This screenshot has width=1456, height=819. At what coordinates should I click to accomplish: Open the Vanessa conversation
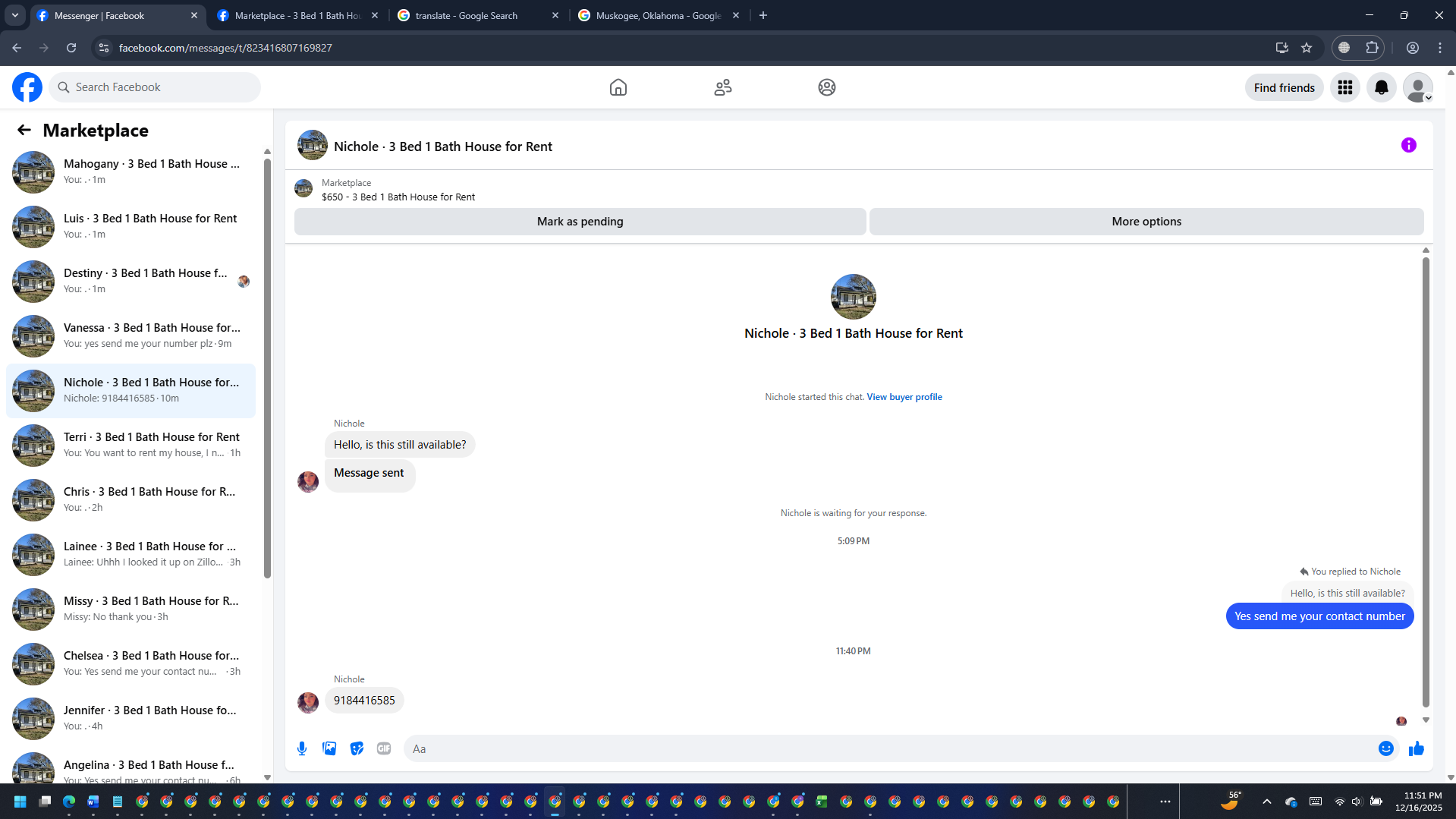coord(131,335)
